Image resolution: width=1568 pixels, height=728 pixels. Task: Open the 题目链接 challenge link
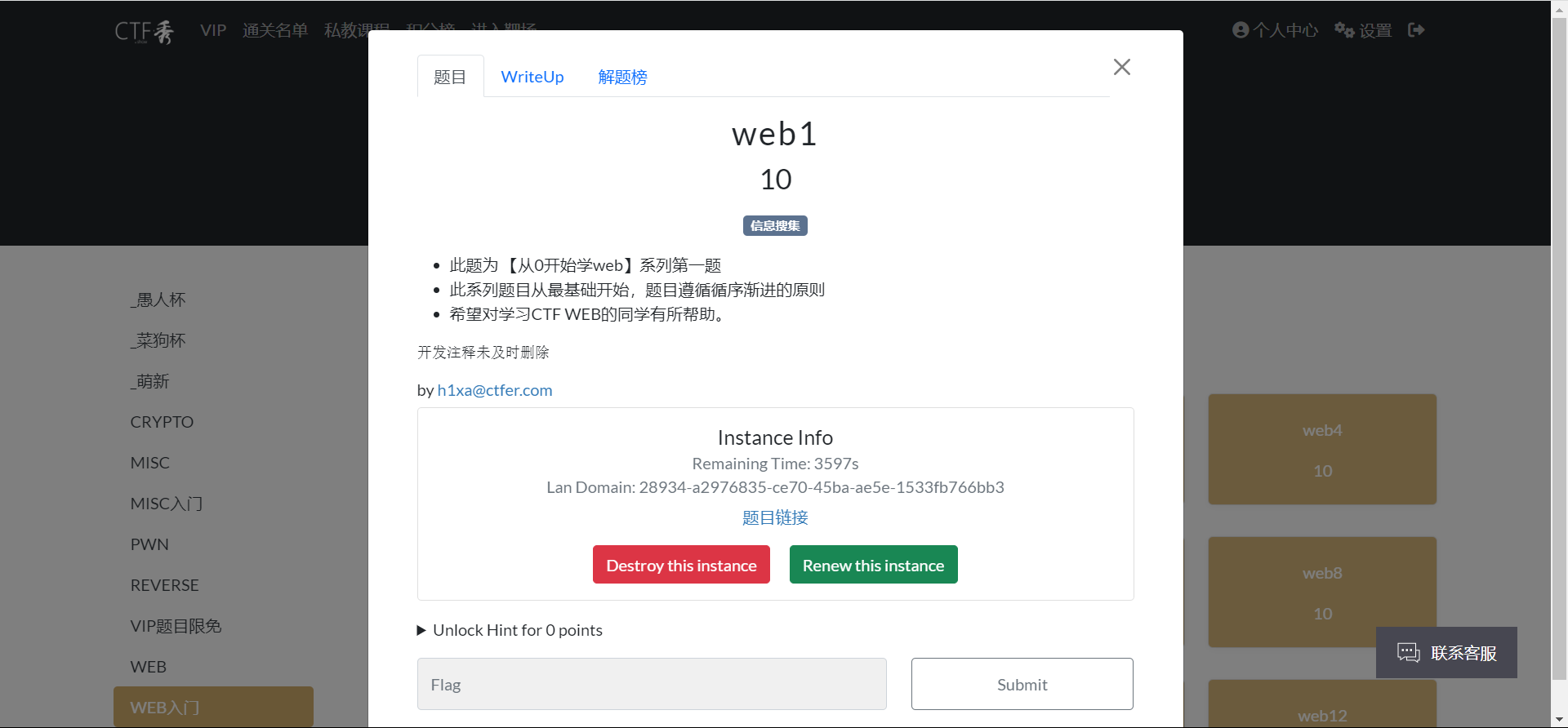[775, 517]
